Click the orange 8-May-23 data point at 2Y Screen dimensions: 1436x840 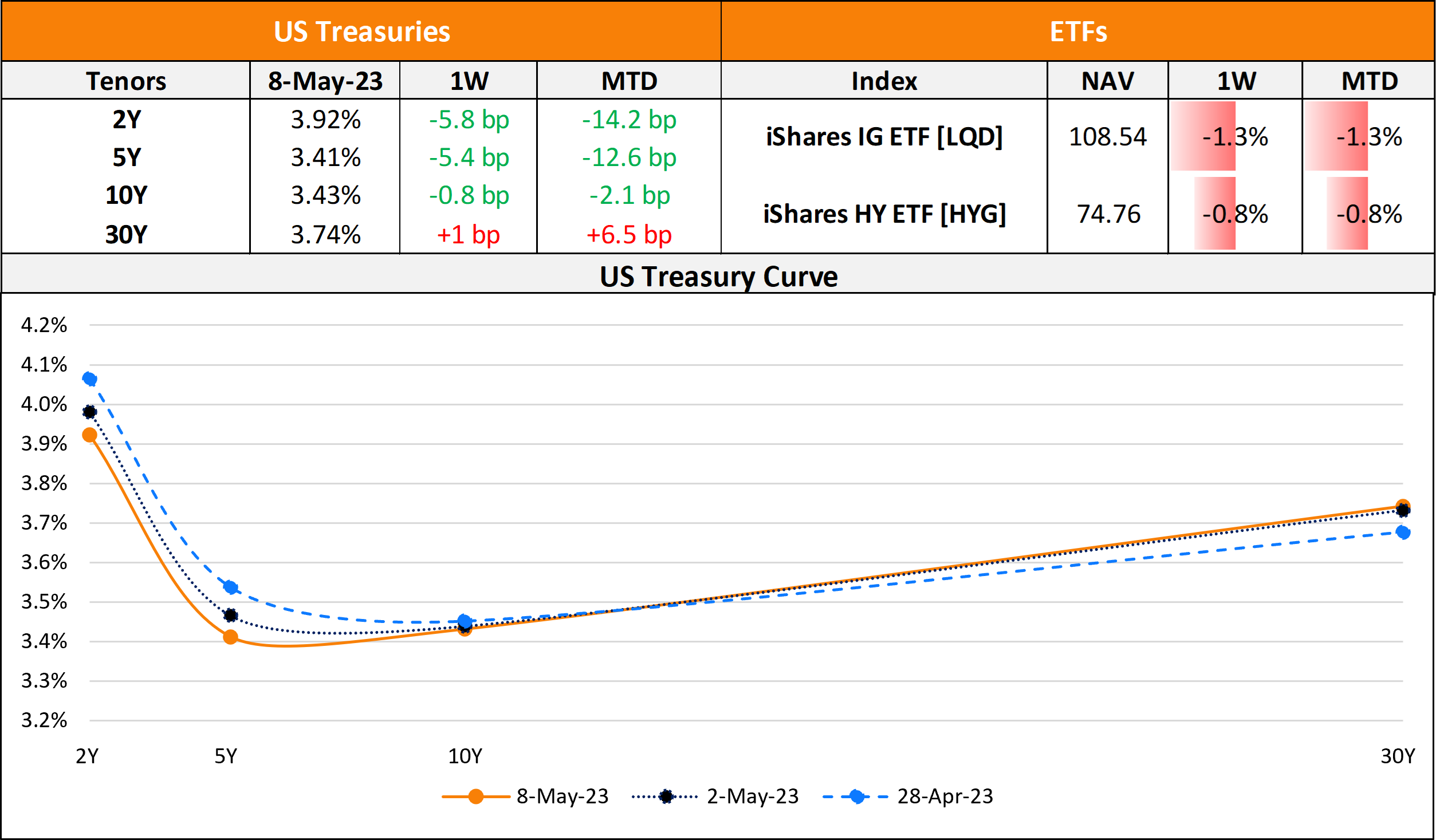click(89, 435)
